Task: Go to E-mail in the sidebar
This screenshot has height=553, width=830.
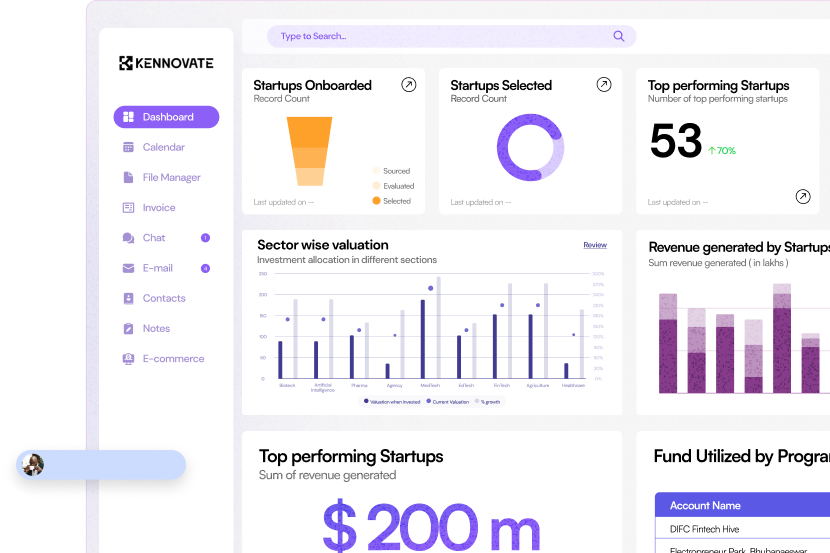Action: tap(157, 268)
